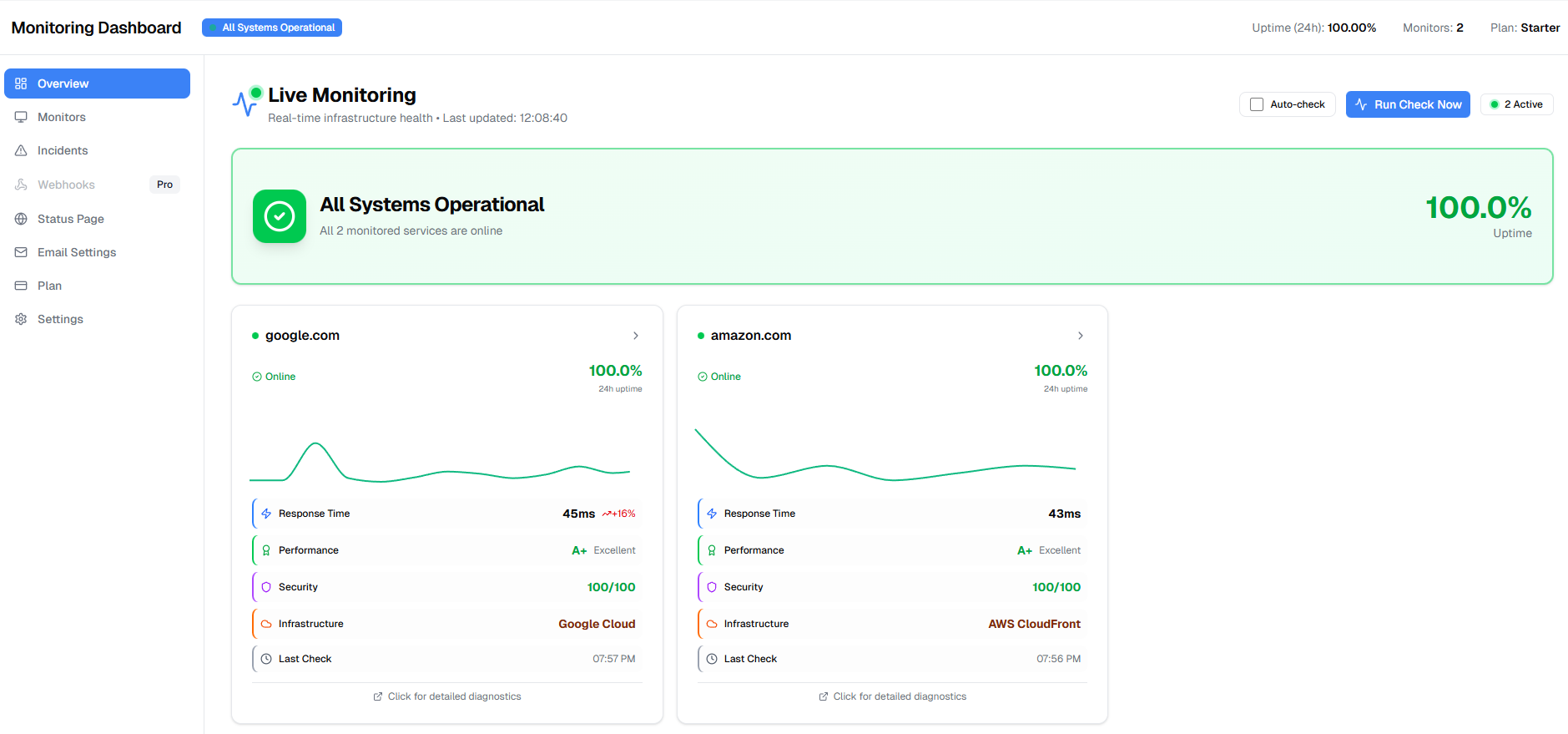
Task: Click the google.com Online status badge
Action: tap(274, 377)
